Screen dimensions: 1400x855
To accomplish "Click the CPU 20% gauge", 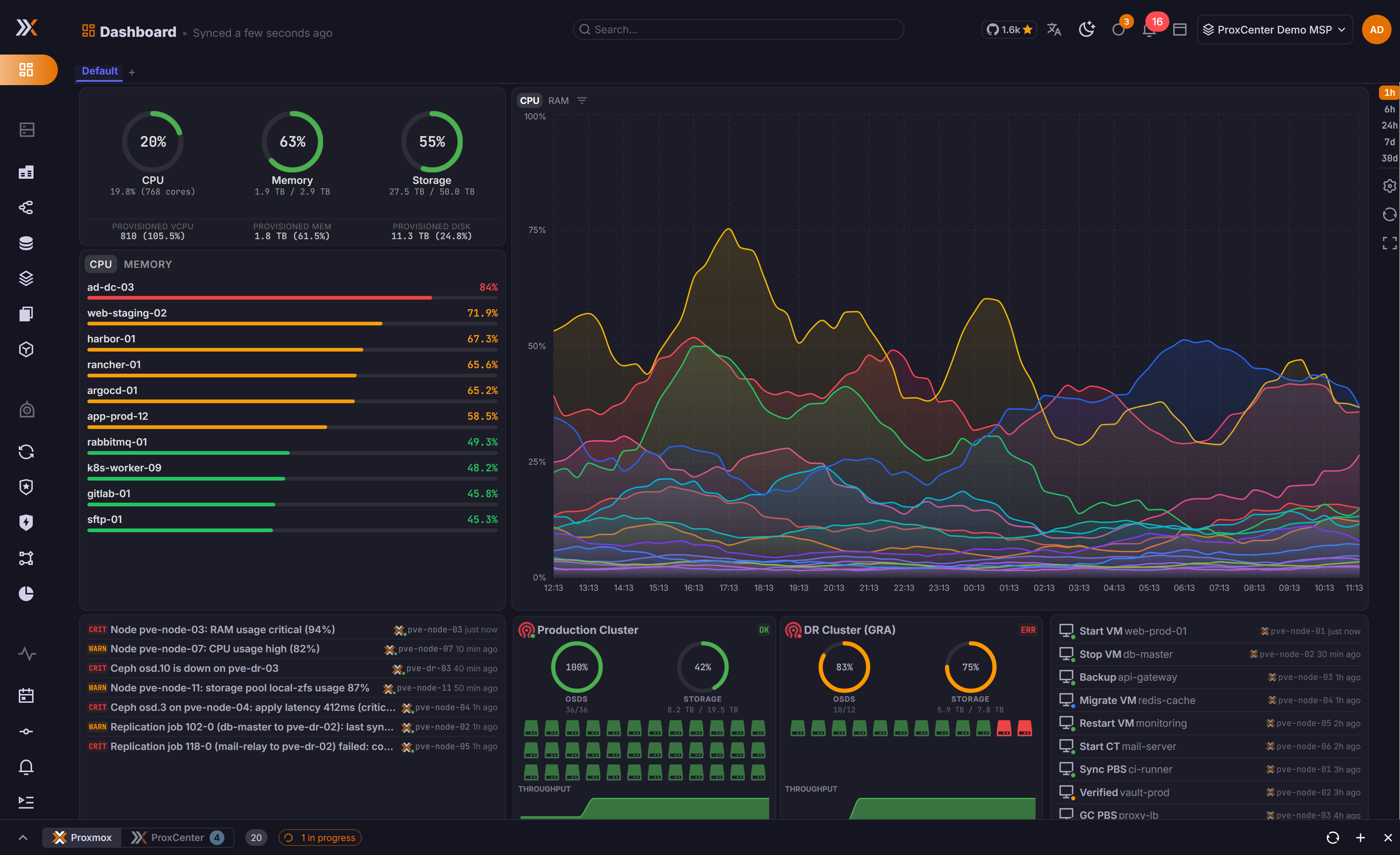I will (153, 142).
